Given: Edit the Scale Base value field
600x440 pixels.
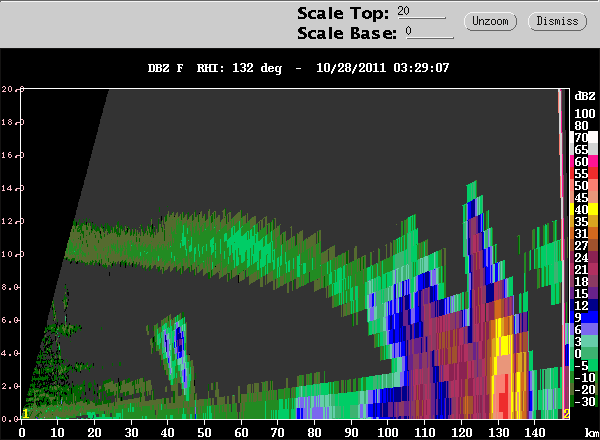Looking at the screenshot, I should [430, 32].
